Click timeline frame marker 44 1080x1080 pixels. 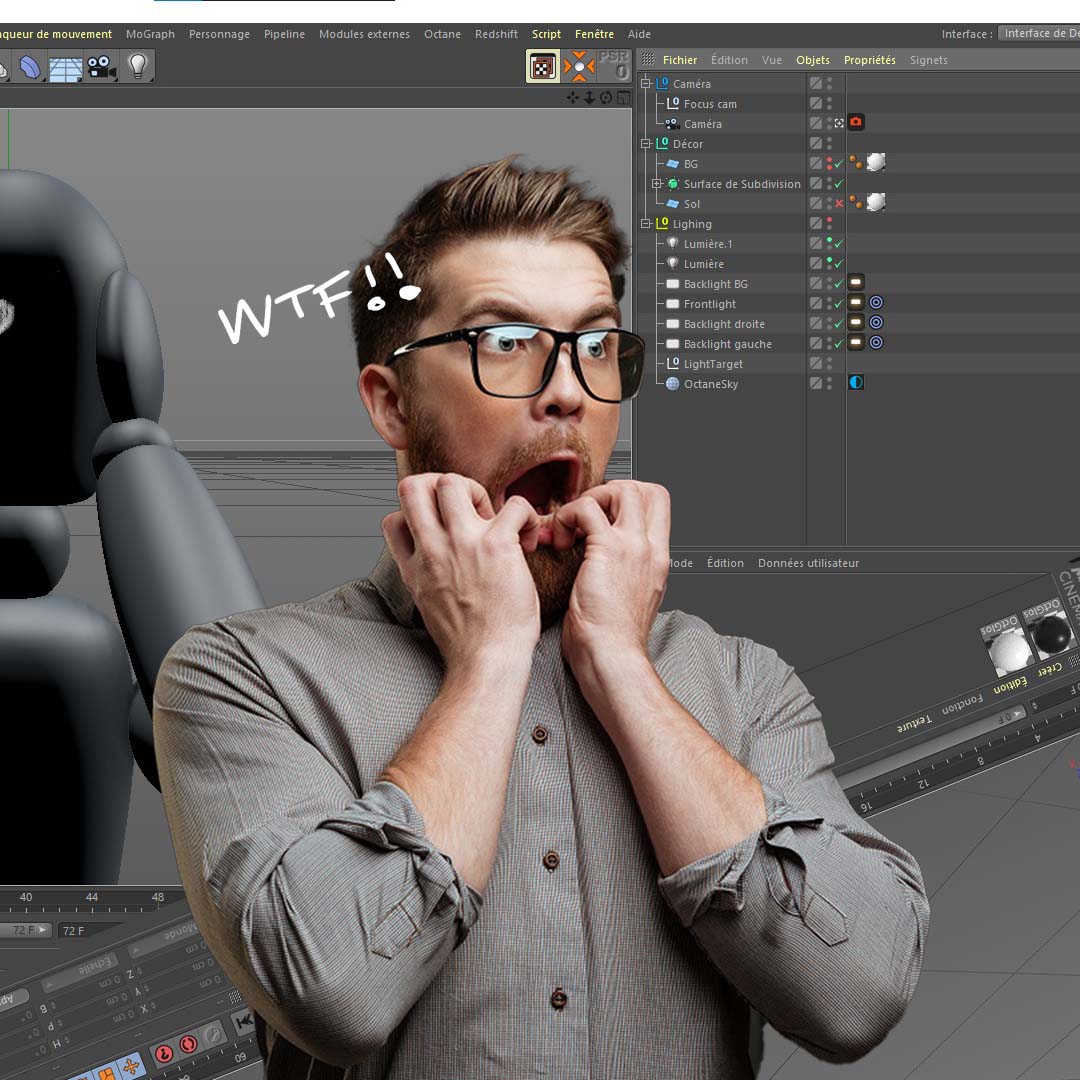pos(92,897)
